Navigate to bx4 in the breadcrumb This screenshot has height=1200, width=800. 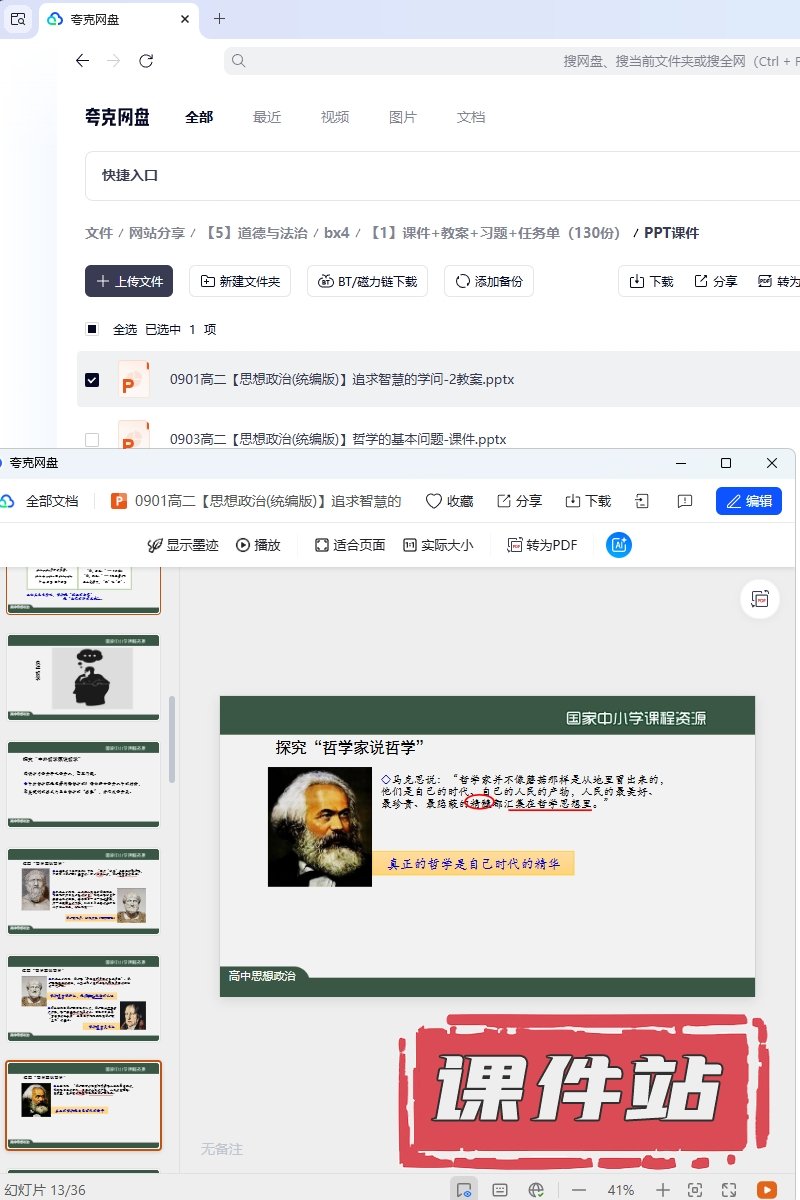pos(337,233)
